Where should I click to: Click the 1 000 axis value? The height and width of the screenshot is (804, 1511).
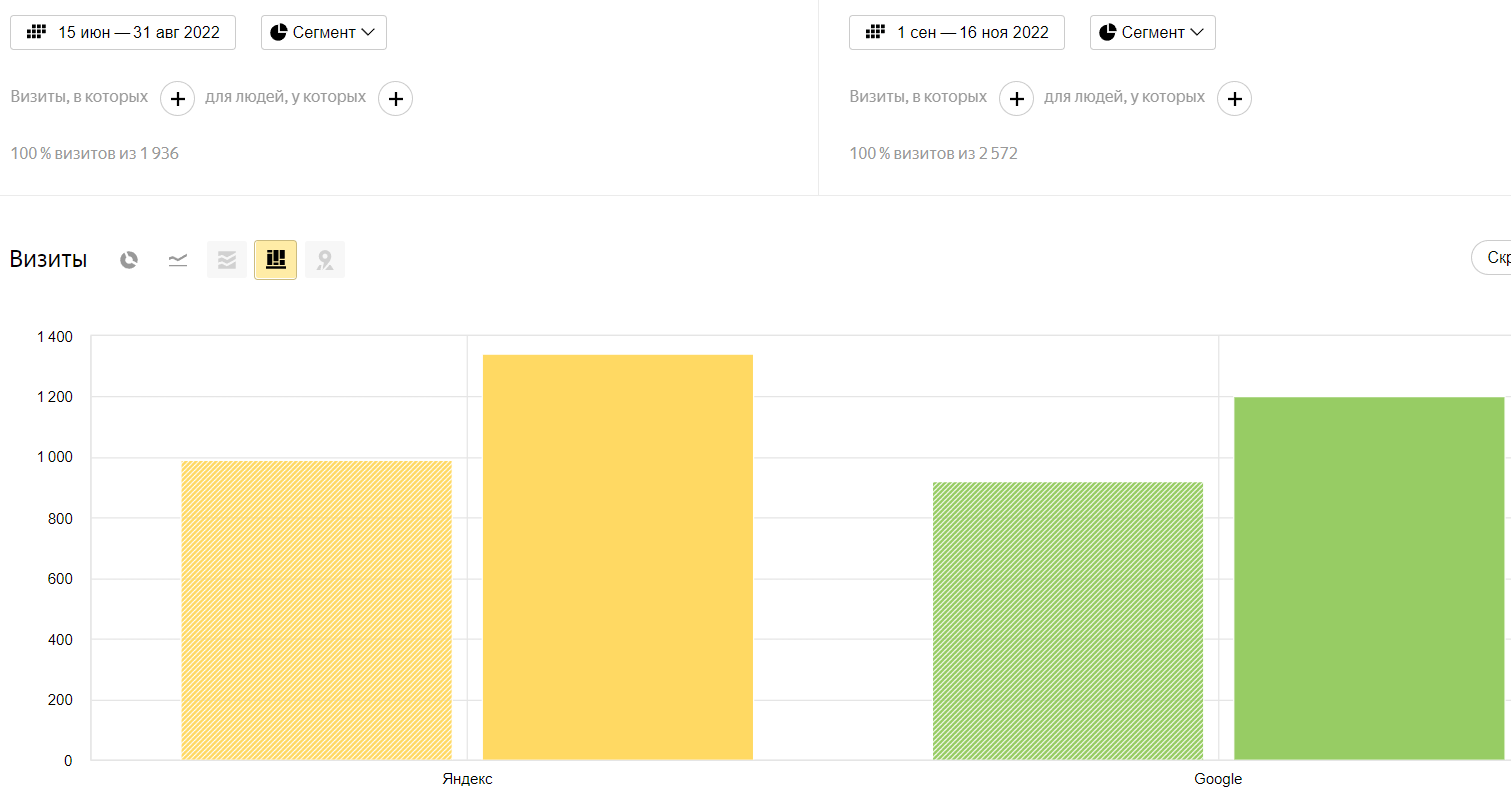point(55,458)
